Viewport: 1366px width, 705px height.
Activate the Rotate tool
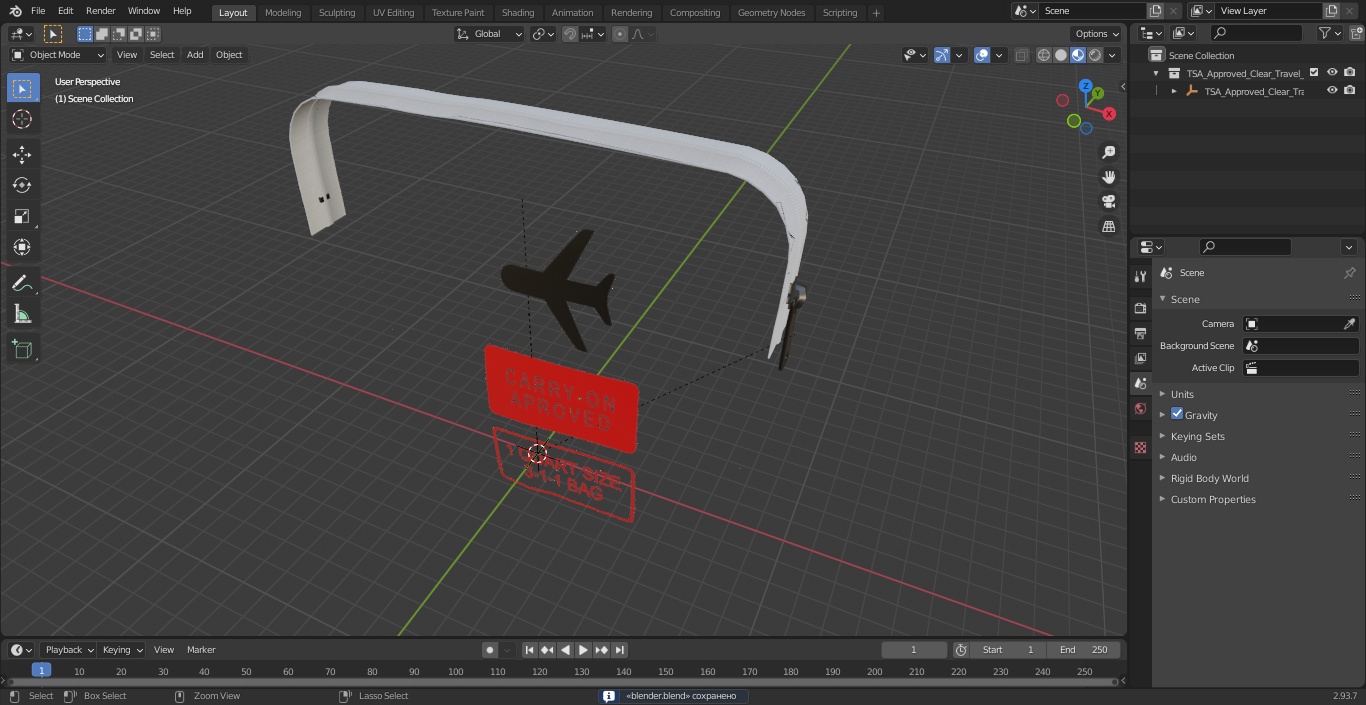pyautogui.click(x=22, y=185)
